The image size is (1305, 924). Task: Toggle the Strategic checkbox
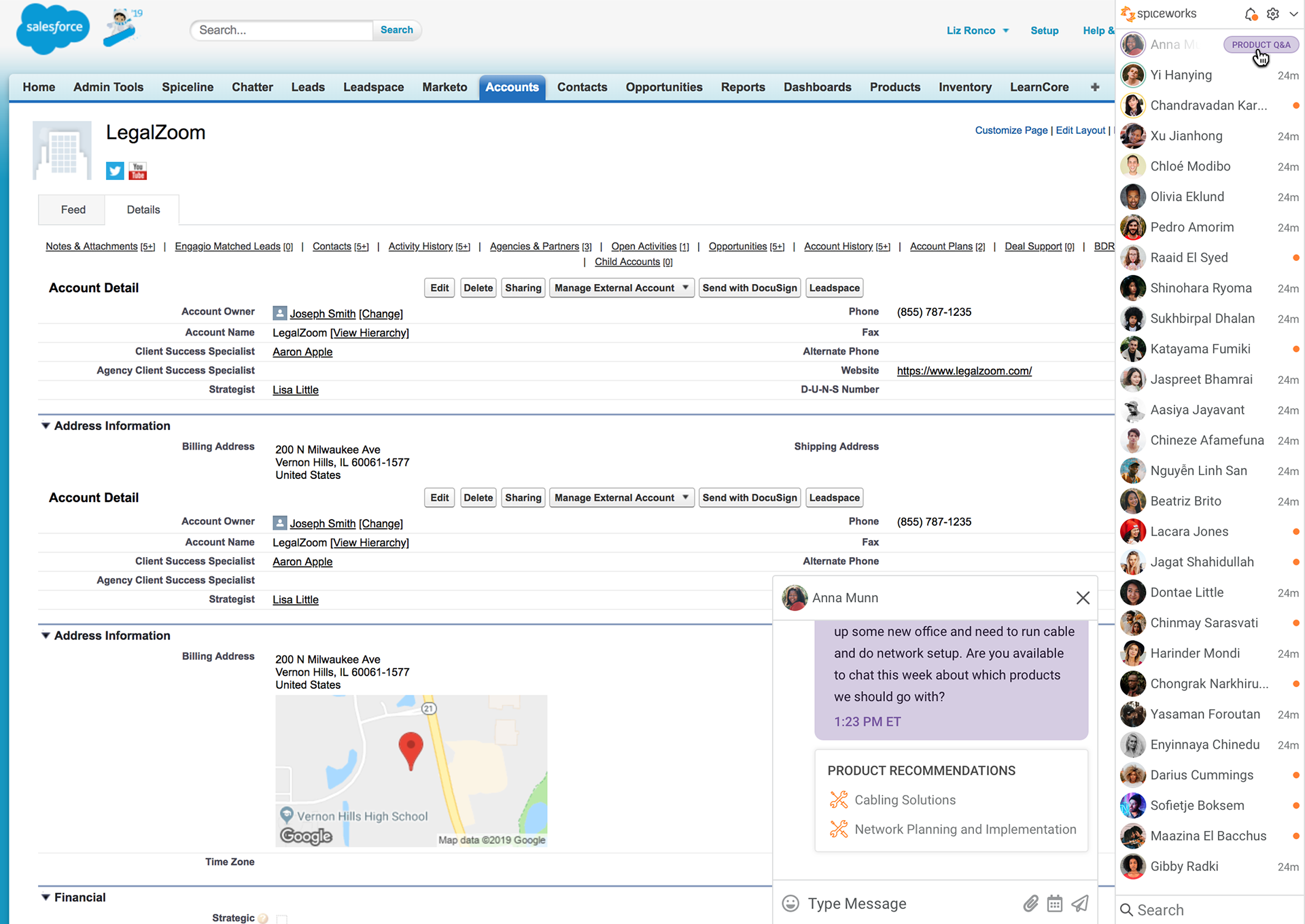pyautogui.click(x=282, y=919)
